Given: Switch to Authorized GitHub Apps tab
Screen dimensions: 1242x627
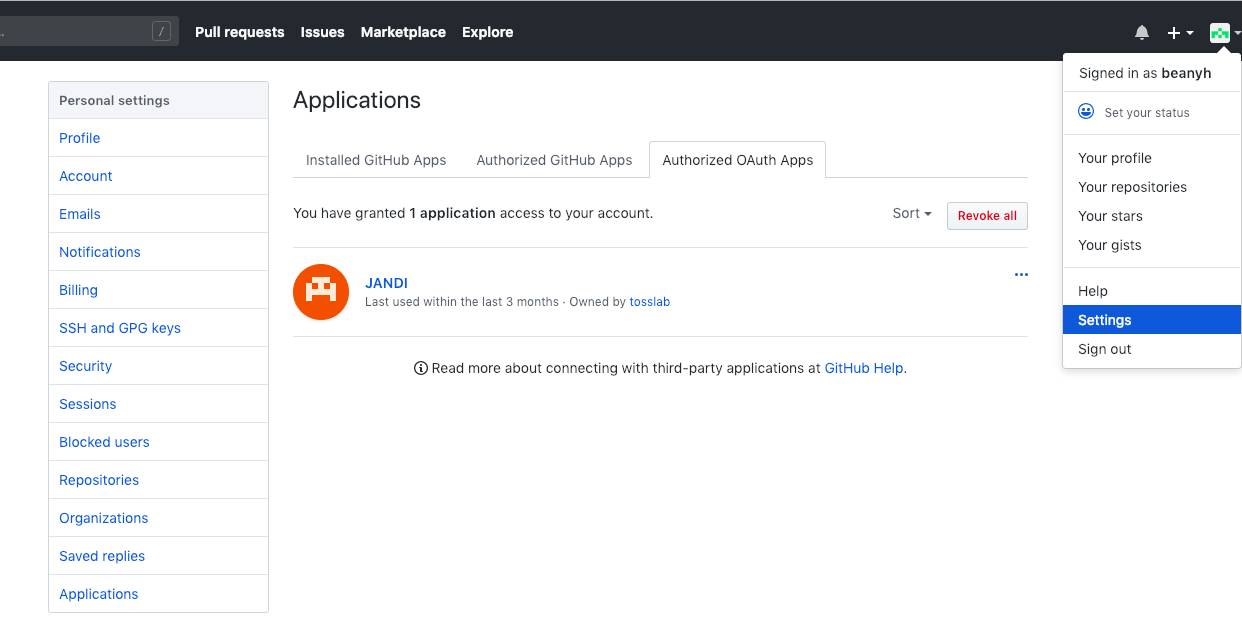Looking at the screenshot, I should pos(554,160).
